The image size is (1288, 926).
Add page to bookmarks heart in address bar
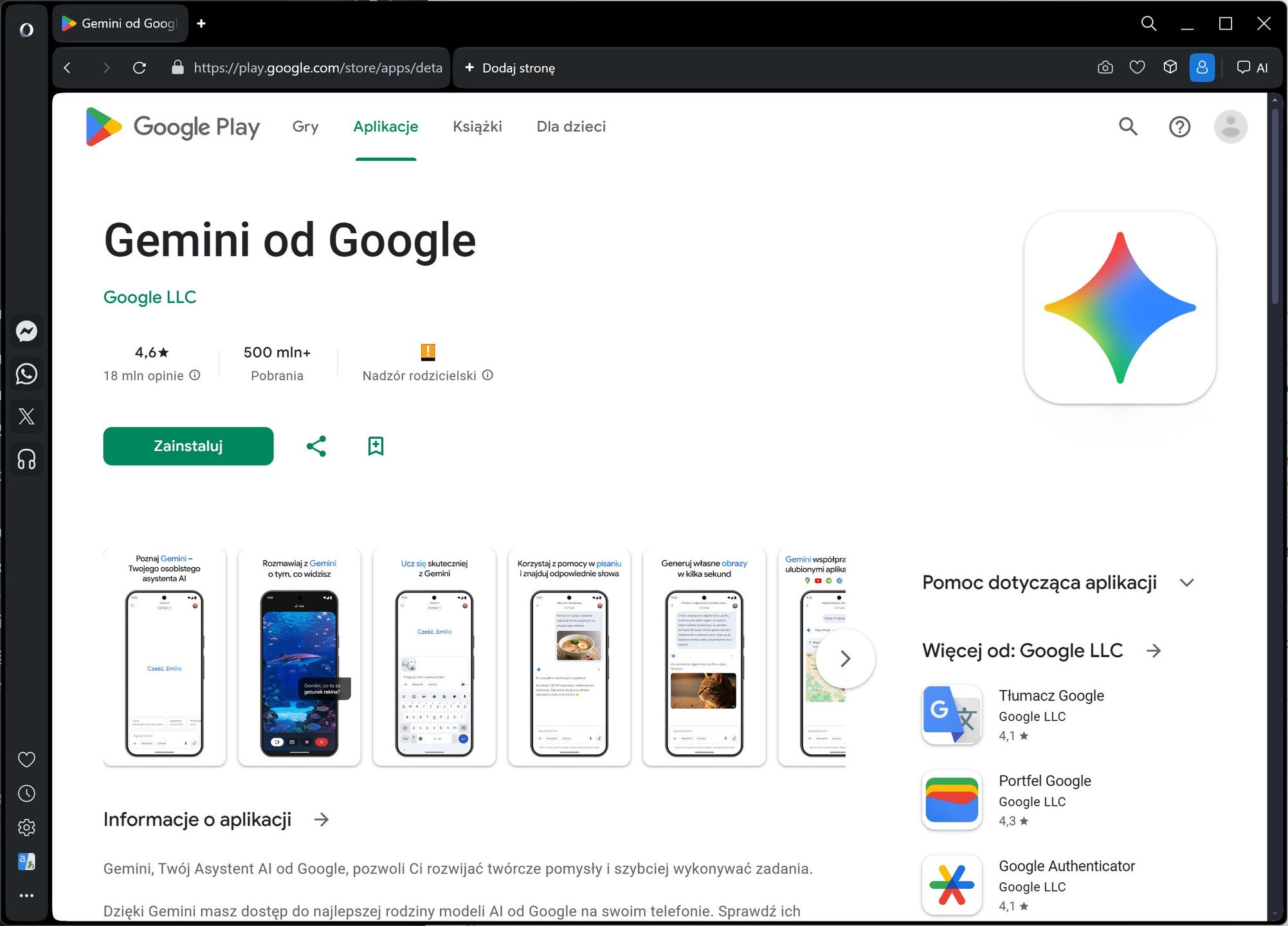[1138, 68]
